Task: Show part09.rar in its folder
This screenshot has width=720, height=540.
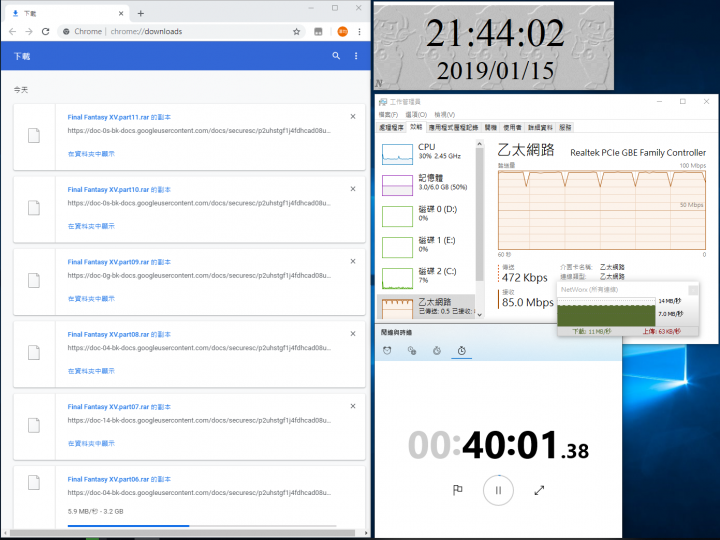Action: pyautogui.click(x=91, y=299)
